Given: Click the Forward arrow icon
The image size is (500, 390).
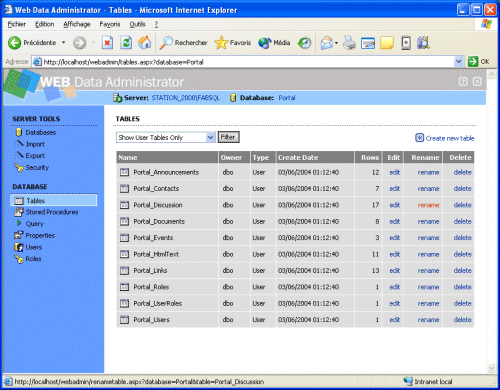Looking at the screenshot, I should click(x=80, y=43).
